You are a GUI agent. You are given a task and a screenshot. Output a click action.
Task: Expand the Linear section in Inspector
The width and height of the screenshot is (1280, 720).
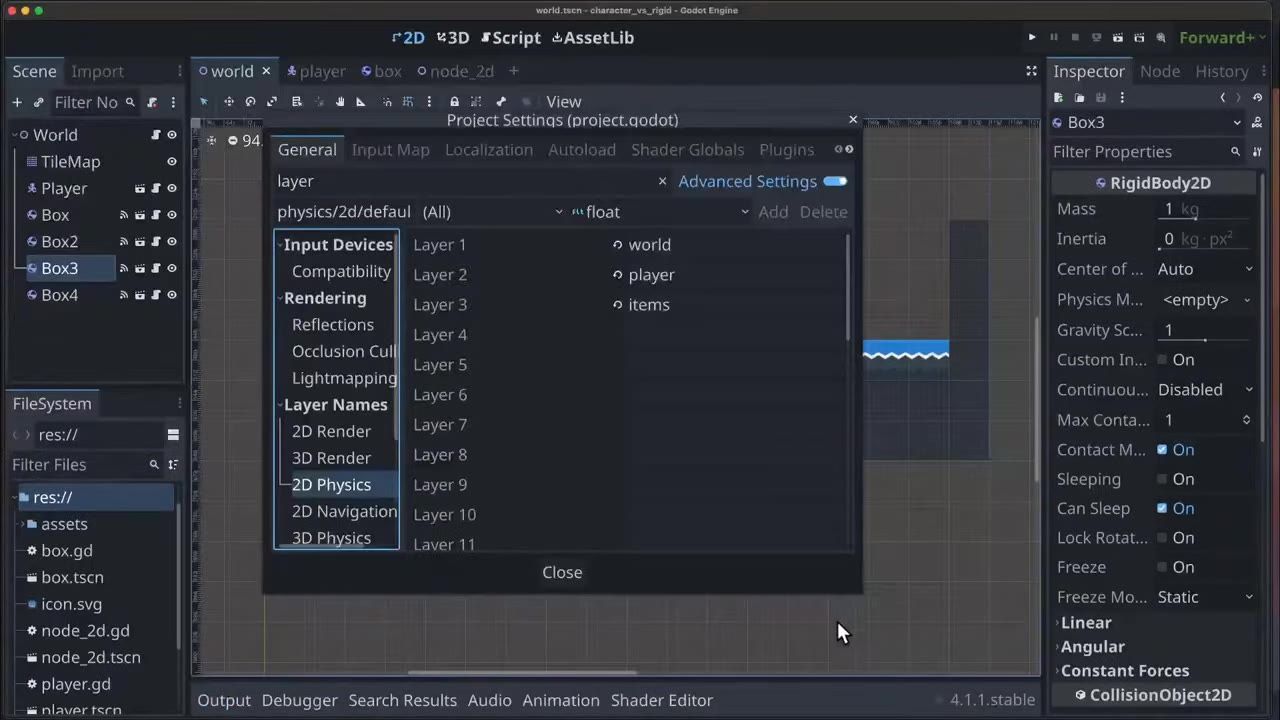point(1085,623)
